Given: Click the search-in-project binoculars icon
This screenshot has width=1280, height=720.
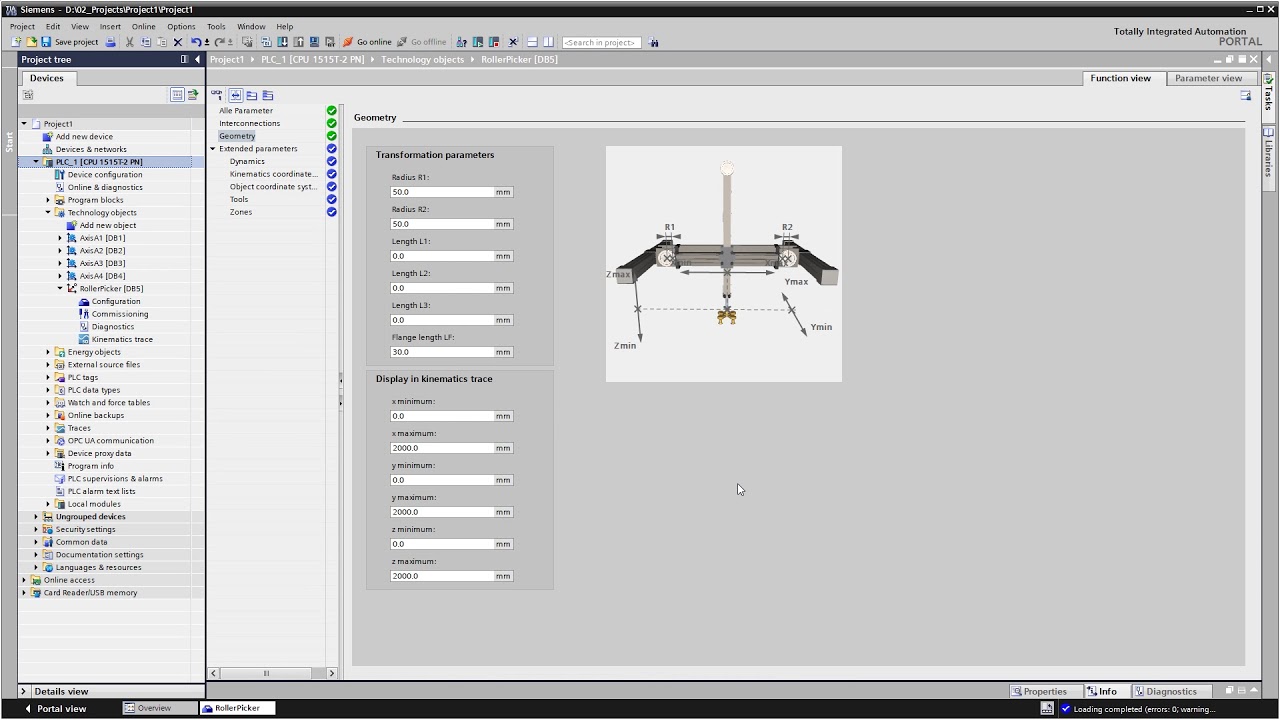Looking at the screenshot, I should (x=653, y=42).
